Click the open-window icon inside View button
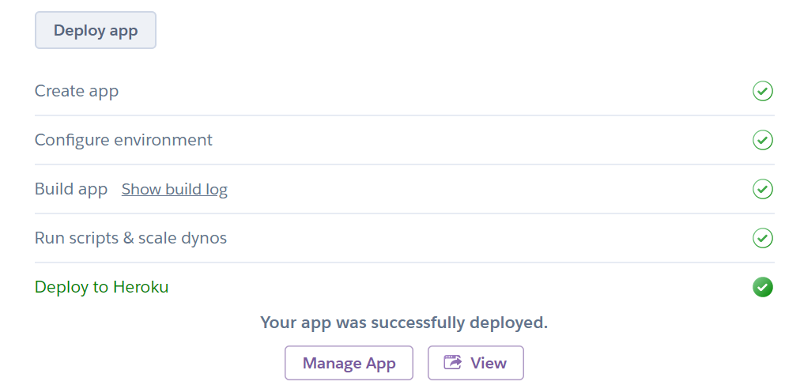Screen dimensions: 800x389 coord(453,363)
